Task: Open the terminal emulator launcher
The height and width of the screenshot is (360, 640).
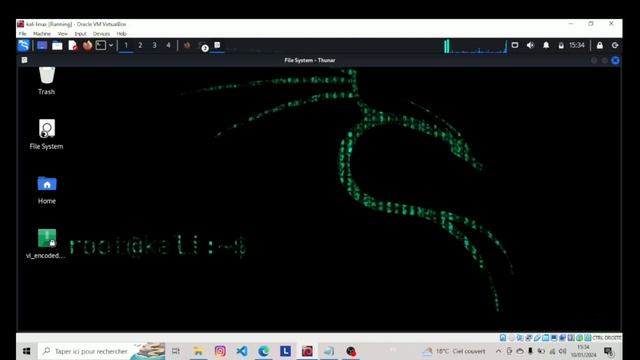Action: (100, 45)
